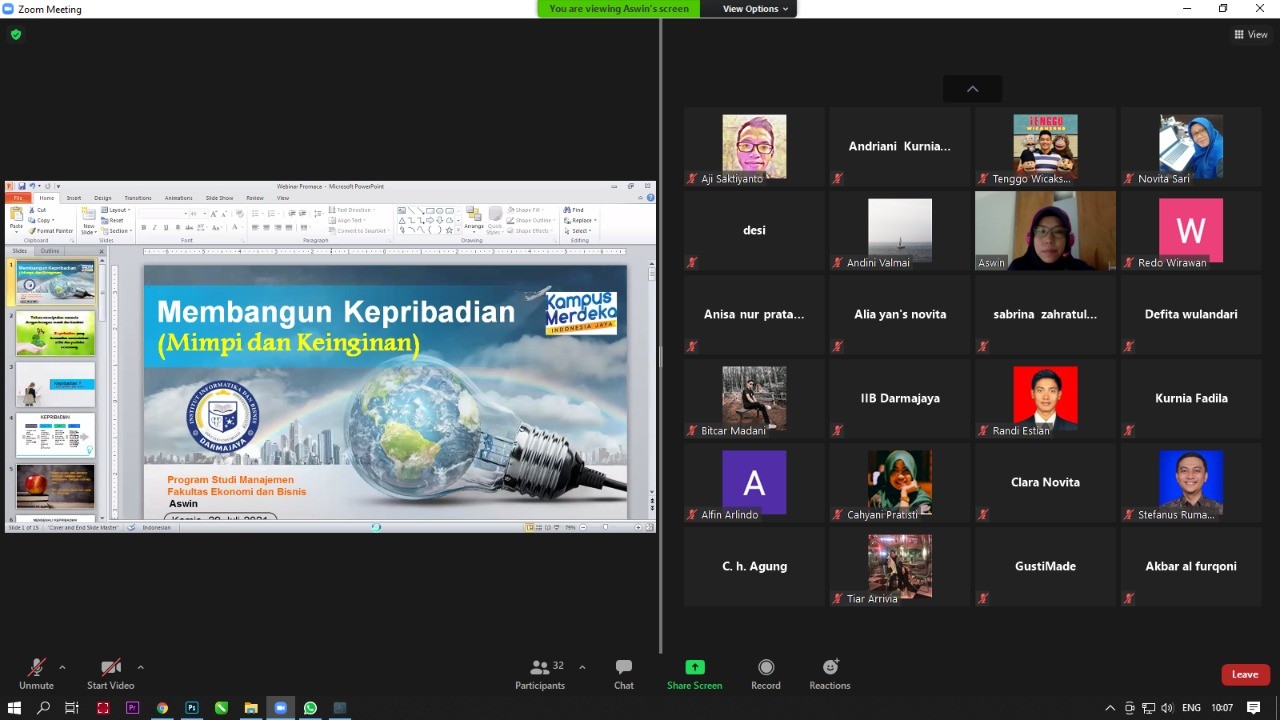
Task: Select slide 2 thumbnail in Slides pane
Action: (55, 333)
